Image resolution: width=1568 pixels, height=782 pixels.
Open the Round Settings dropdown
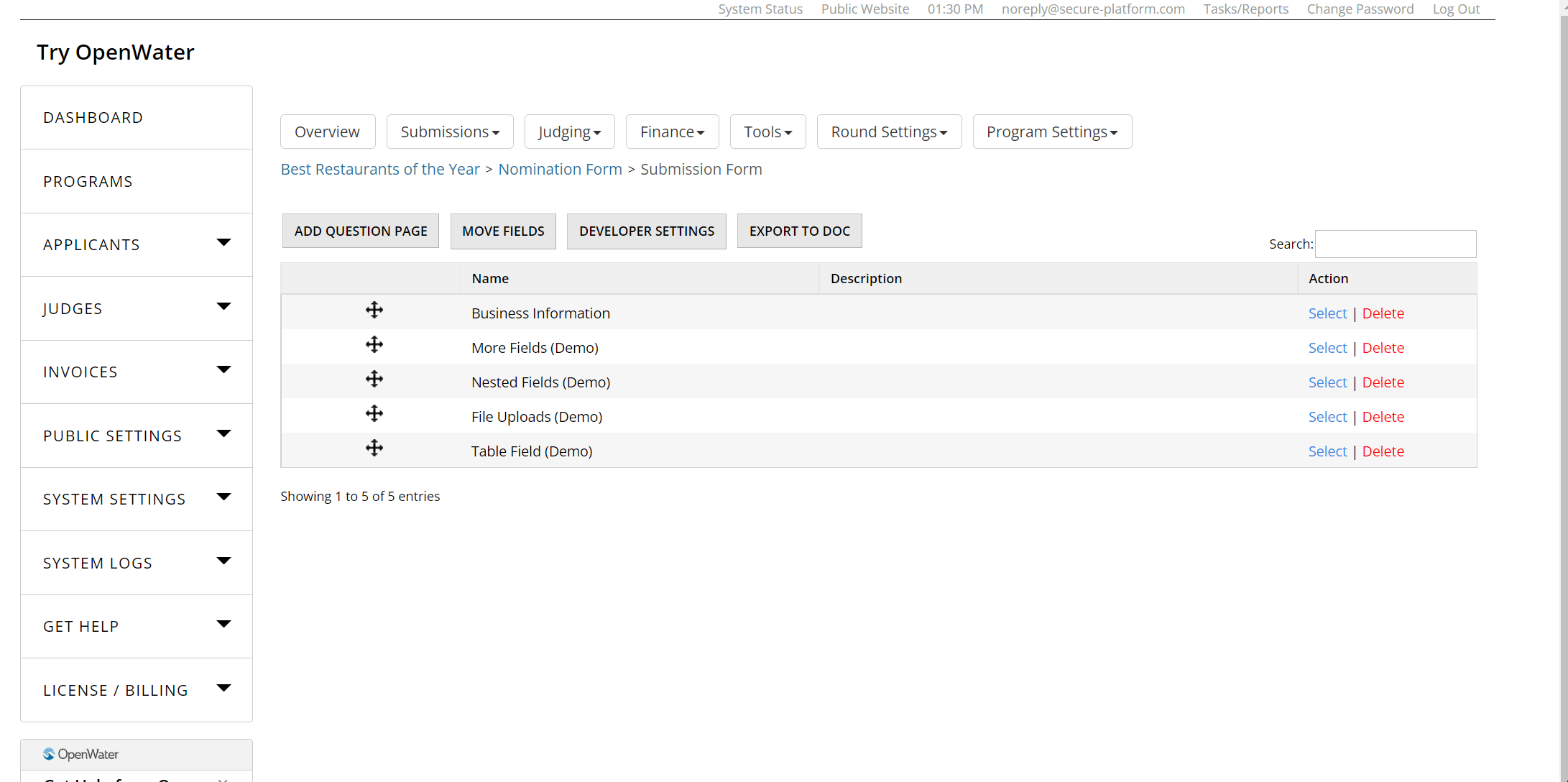coord(888,132)
